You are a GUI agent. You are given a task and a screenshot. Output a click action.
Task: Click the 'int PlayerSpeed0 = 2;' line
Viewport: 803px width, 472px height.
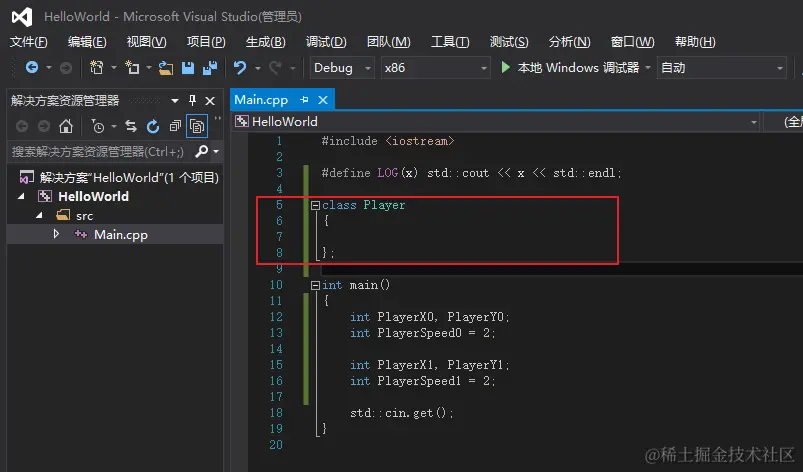422,333
